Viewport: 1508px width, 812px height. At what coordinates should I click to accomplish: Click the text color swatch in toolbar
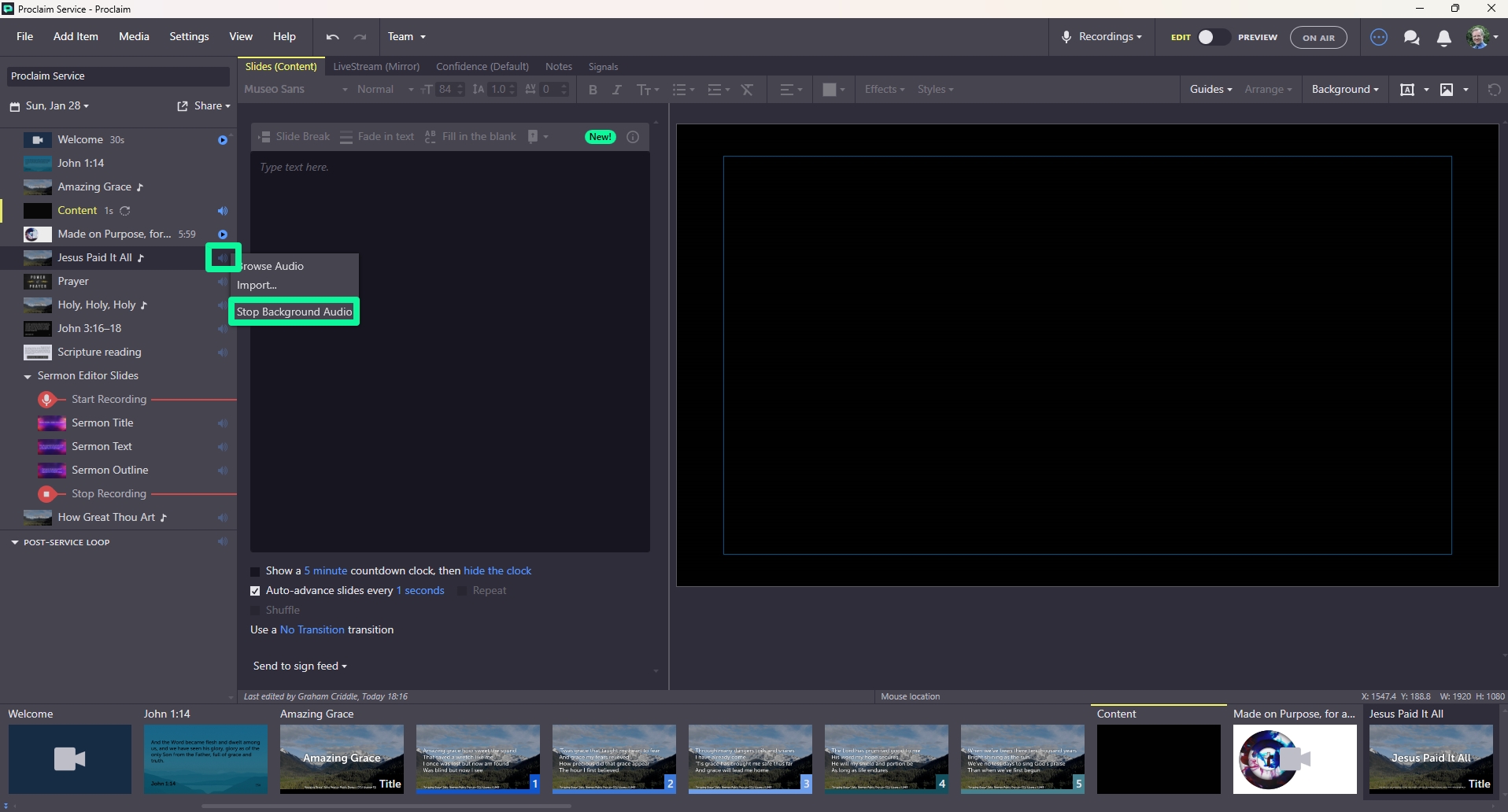coord(829,90)
